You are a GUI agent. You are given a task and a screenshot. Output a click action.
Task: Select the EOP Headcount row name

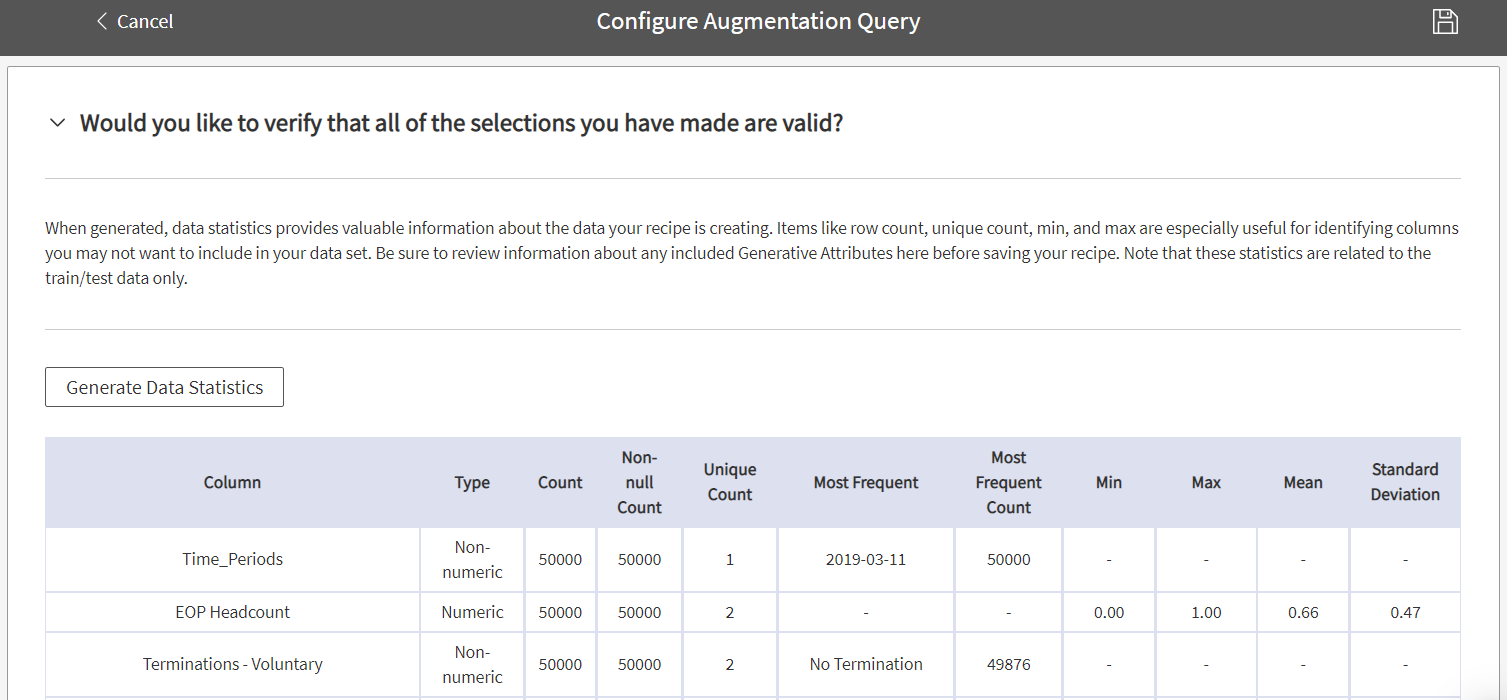[232, 612]
